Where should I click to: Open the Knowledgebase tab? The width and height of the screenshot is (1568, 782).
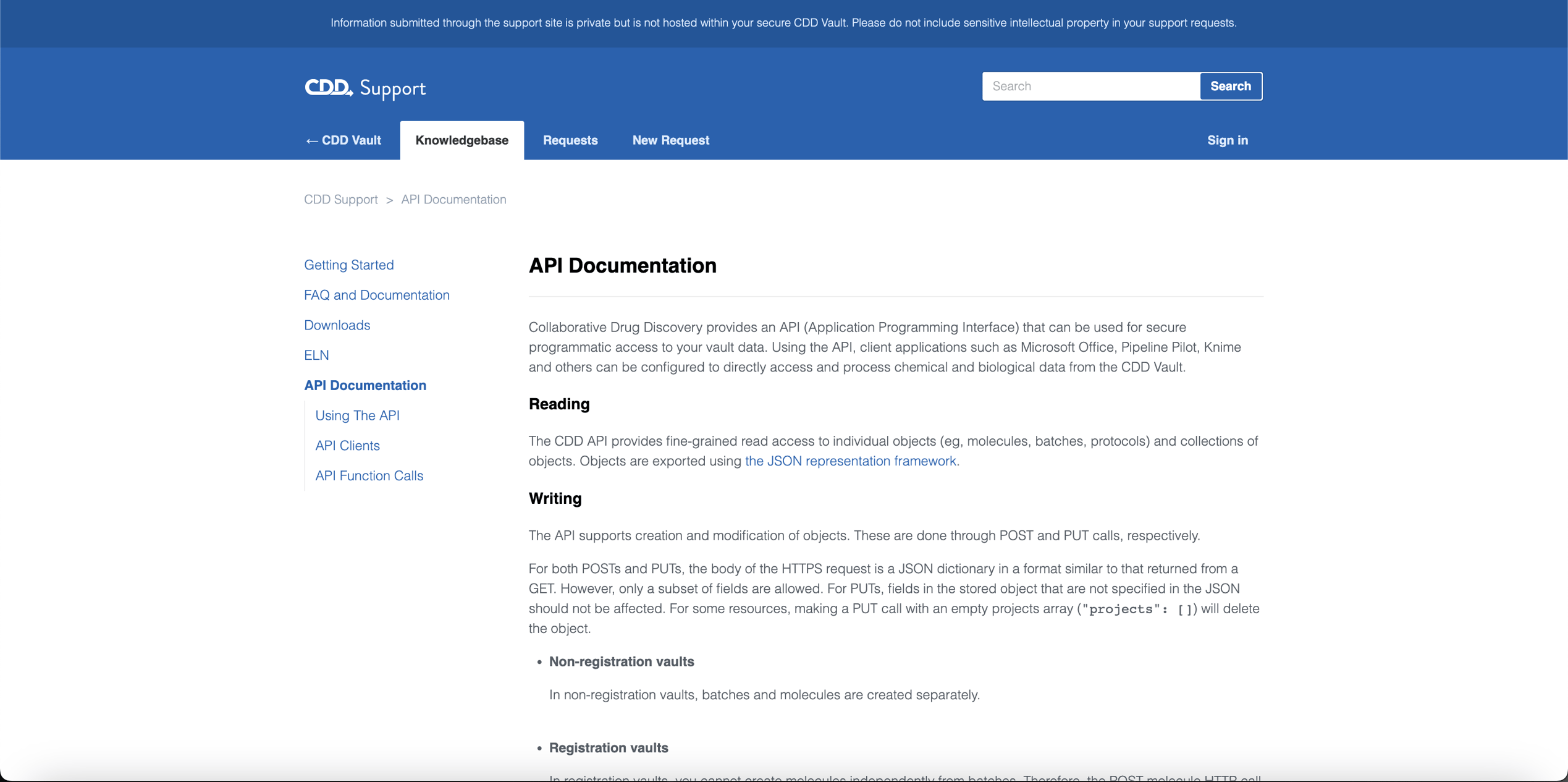coord(462,140)
